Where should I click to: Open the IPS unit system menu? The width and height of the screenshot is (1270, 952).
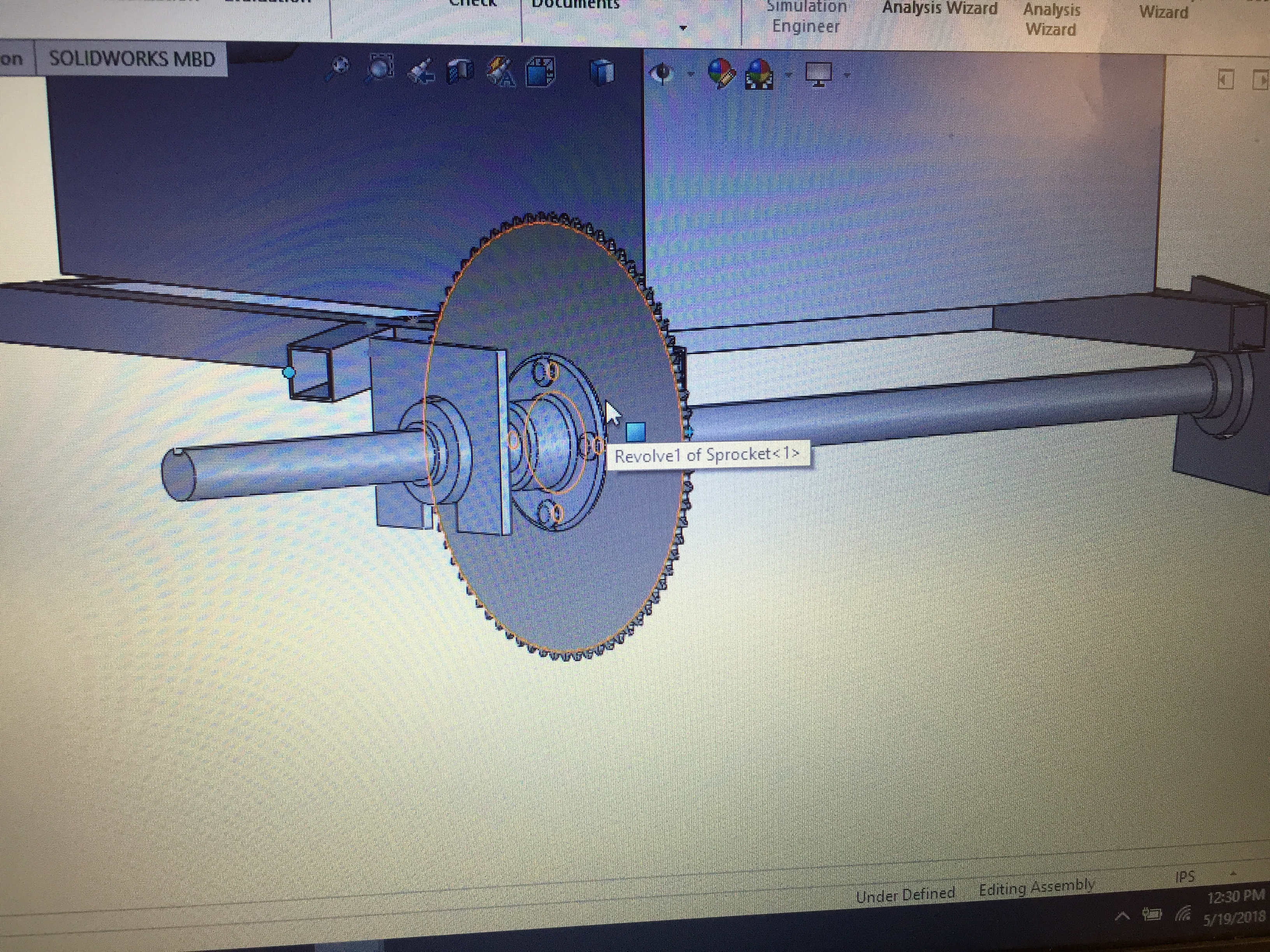click(1185, 876)
